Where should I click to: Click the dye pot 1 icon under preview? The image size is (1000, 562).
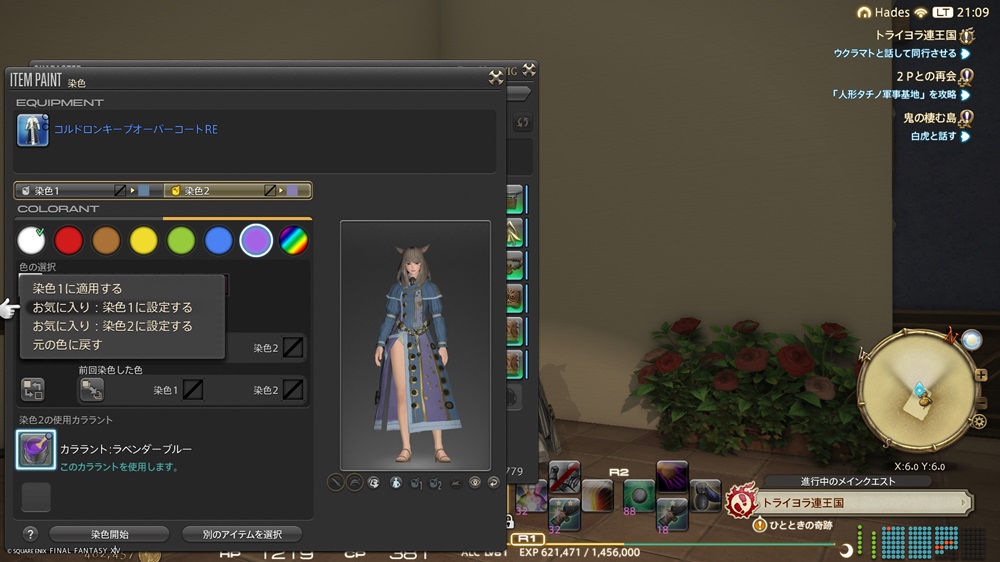coord(416,483)
